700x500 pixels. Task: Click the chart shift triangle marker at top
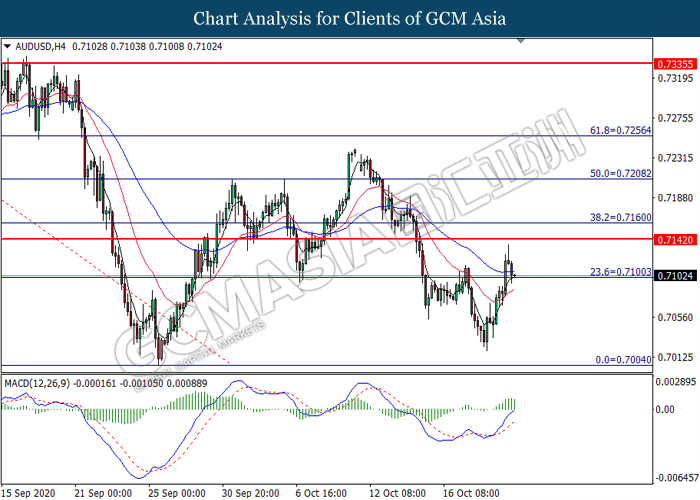(521, 41)
